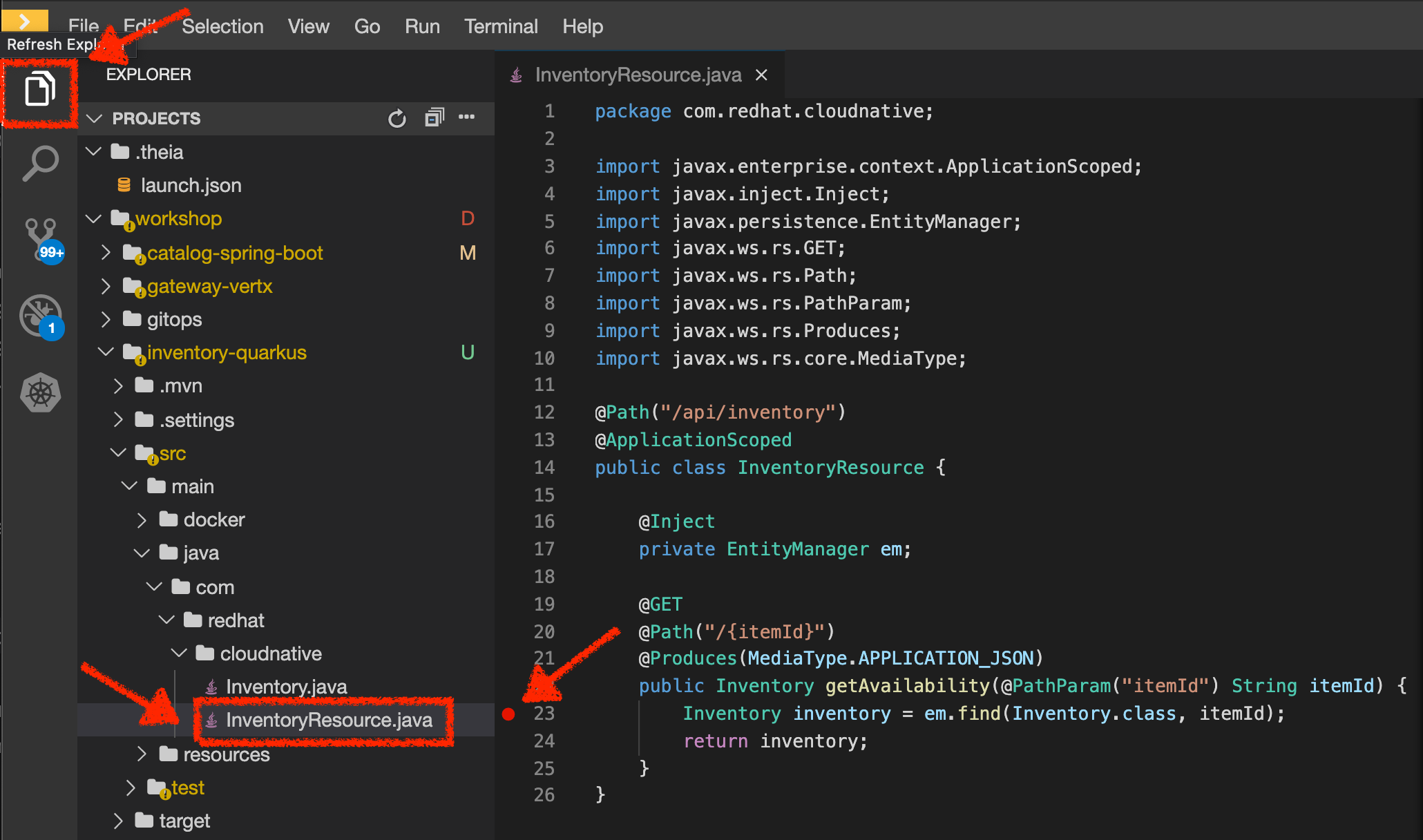This screenshot has height=840, width=1423.
Task: Open the Explorer view in activity bar
Action: pos(39,90)
